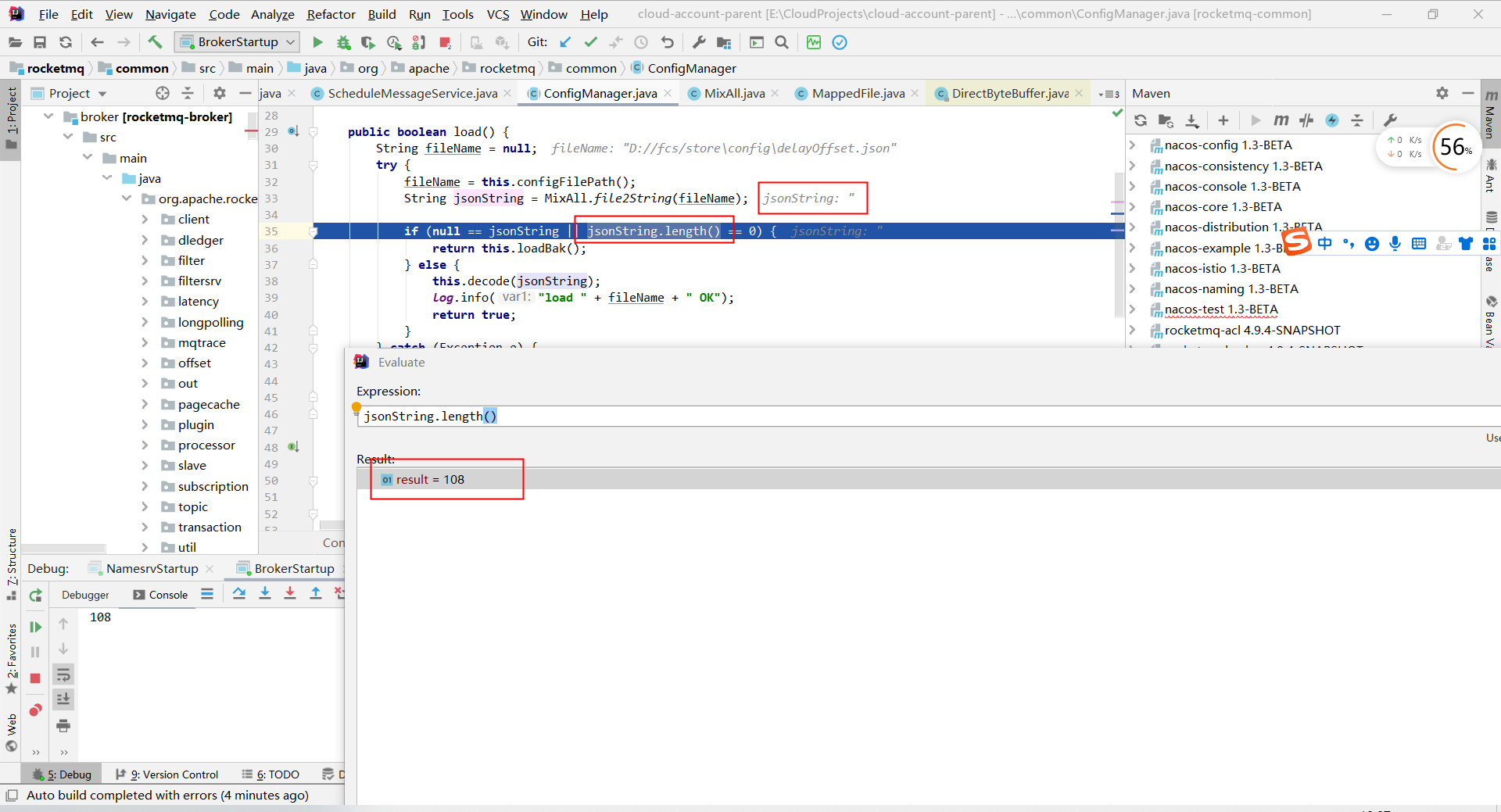Execute Maven Goal m icon
This screenshot has height=812, width=1501.
(1281, 120)
